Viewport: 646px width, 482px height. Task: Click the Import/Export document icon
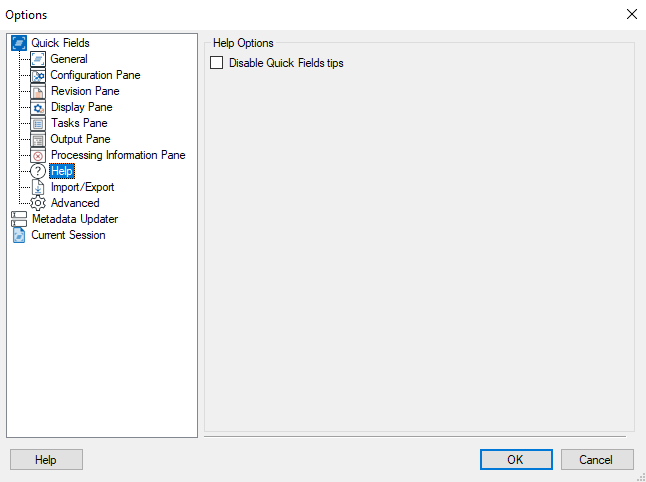point(38,187)
